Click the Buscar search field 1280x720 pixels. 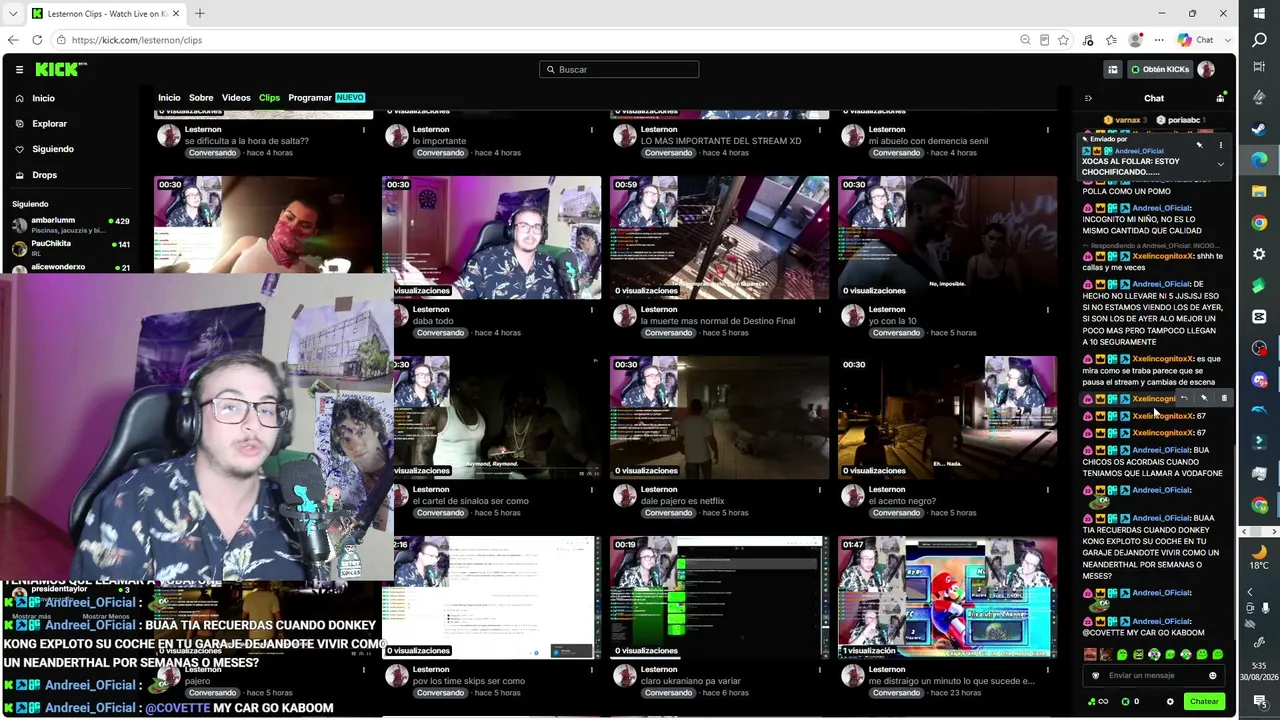pyautogui.click(x=619, y=69)
